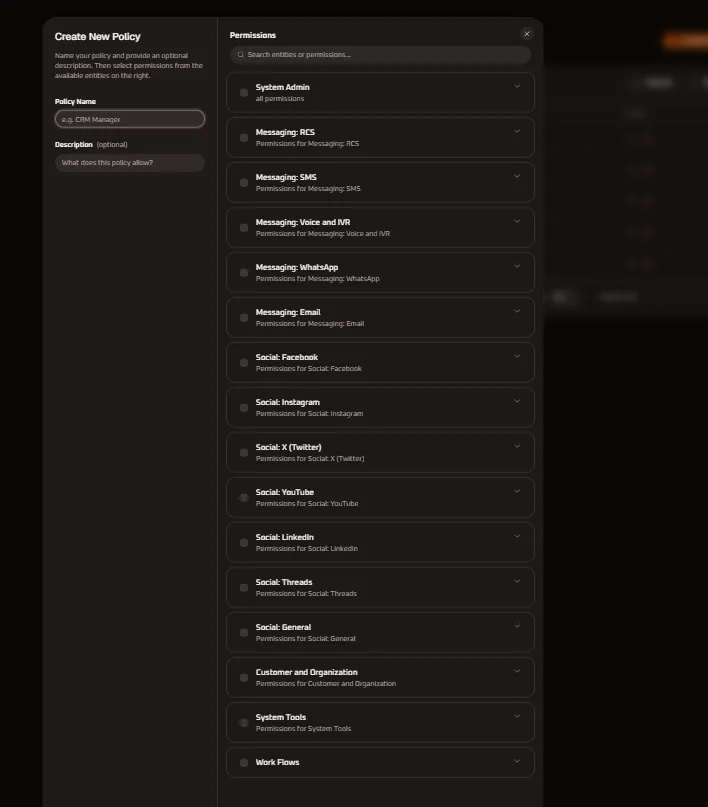Viewport: 708px width, 807px height.
Task: Check the Social: Threads checkbox
Action: pos(244,588)
